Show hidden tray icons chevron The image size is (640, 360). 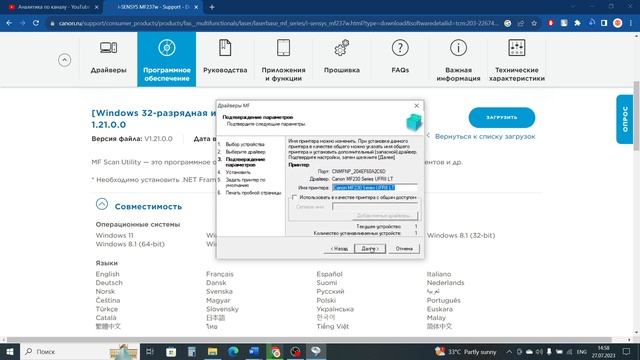point(509,351)
